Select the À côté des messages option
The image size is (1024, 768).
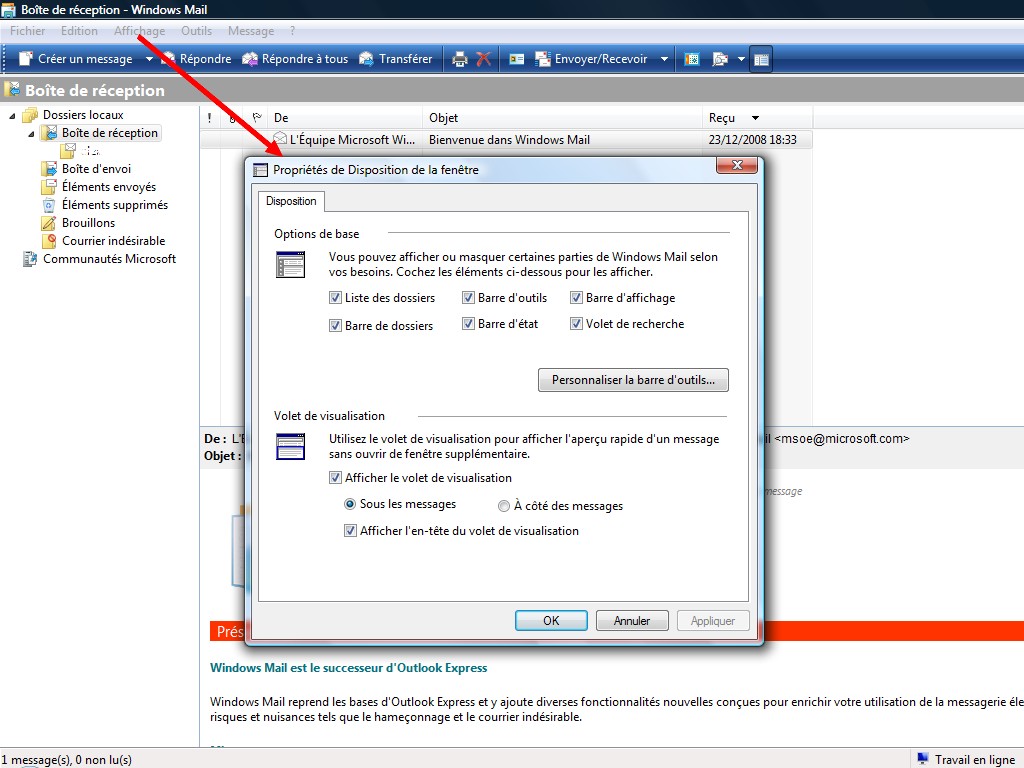(x=504, y=506)
